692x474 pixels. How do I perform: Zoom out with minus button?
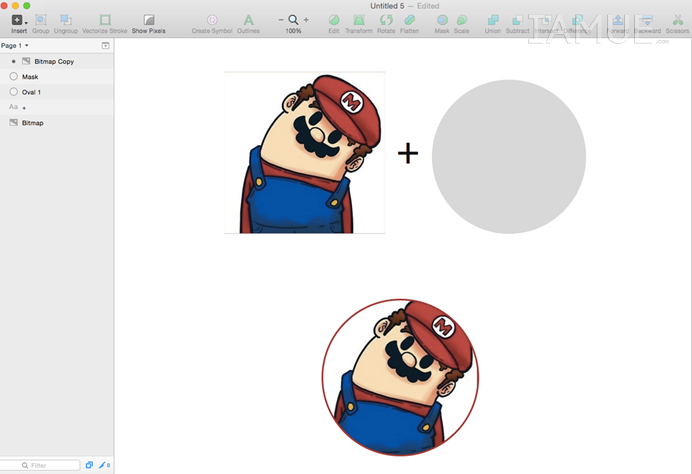pos(281,20)
